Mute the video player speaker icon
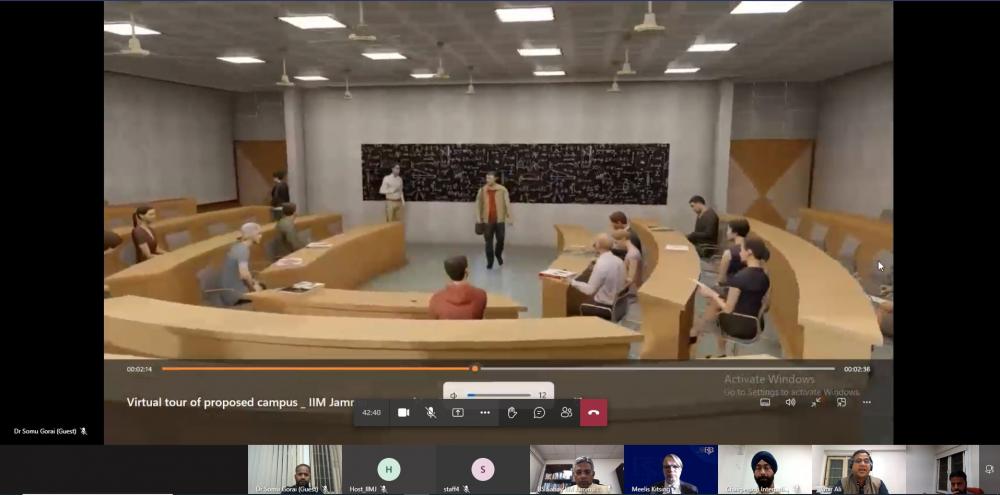This screenshot has width=1000, height=495. point(790,402)
